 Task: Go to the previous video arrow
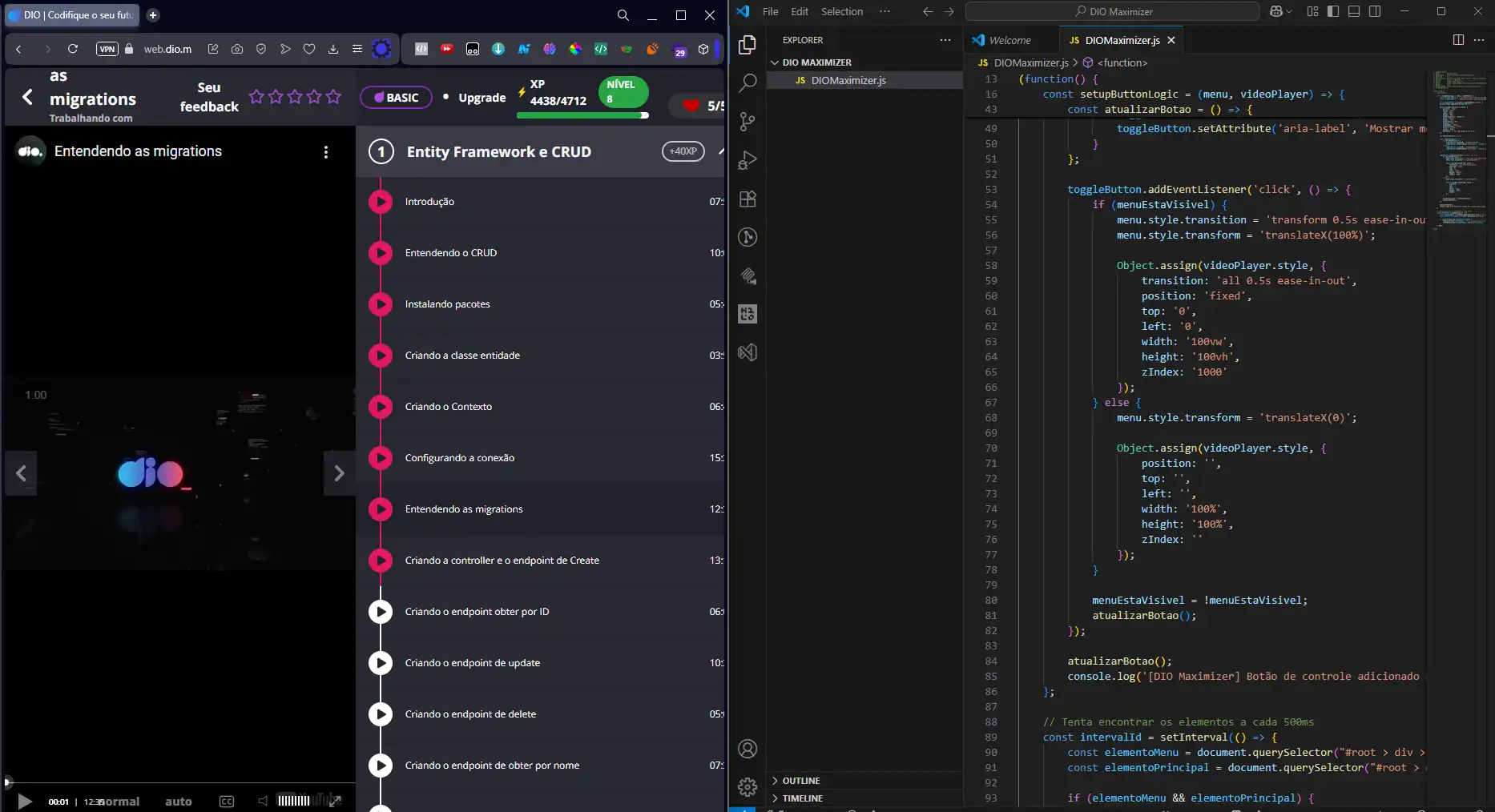click(x=21, y=473)
